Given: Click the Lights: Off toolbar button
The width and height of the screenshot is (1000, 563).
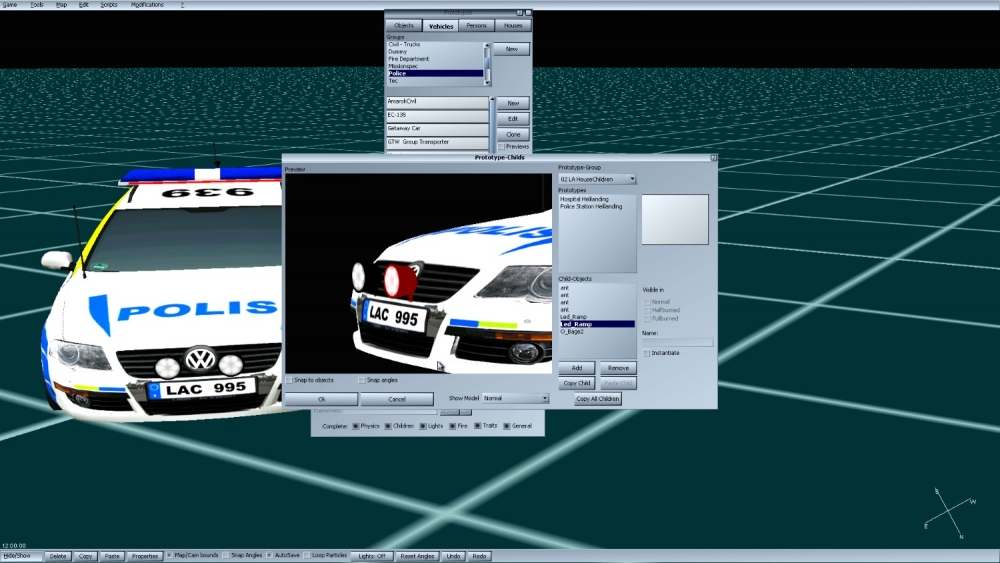Looking at the screenshot, I should click(x=372, y=556).
